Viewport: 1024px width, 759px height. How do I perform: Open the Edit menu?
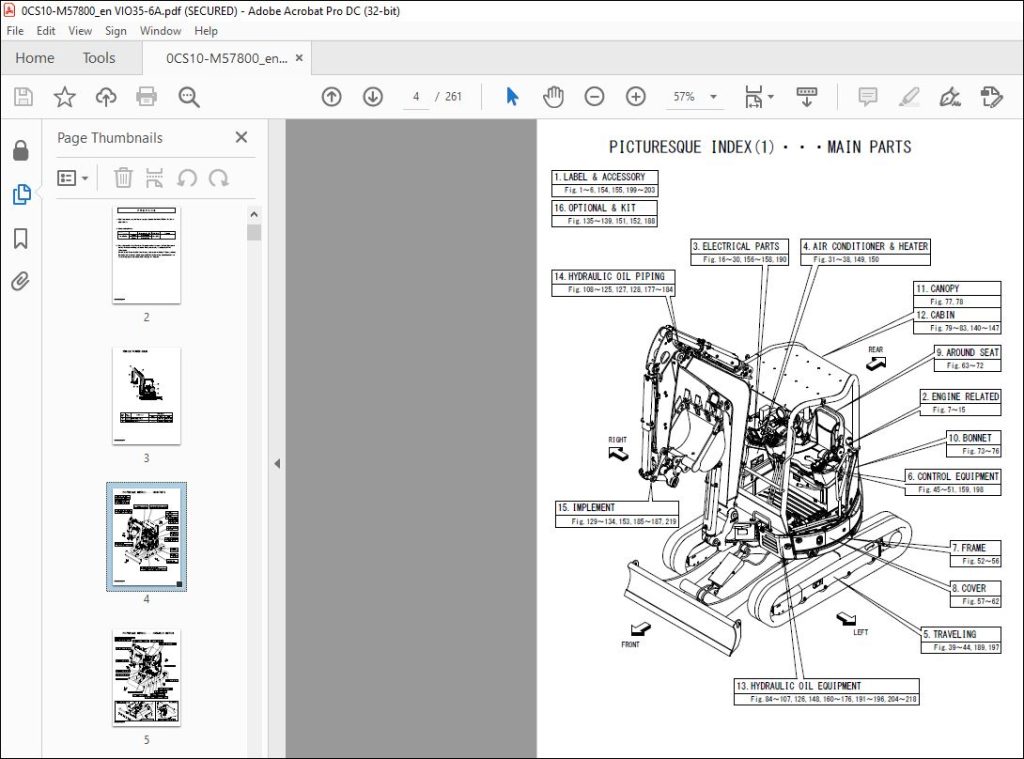[46, 31]
